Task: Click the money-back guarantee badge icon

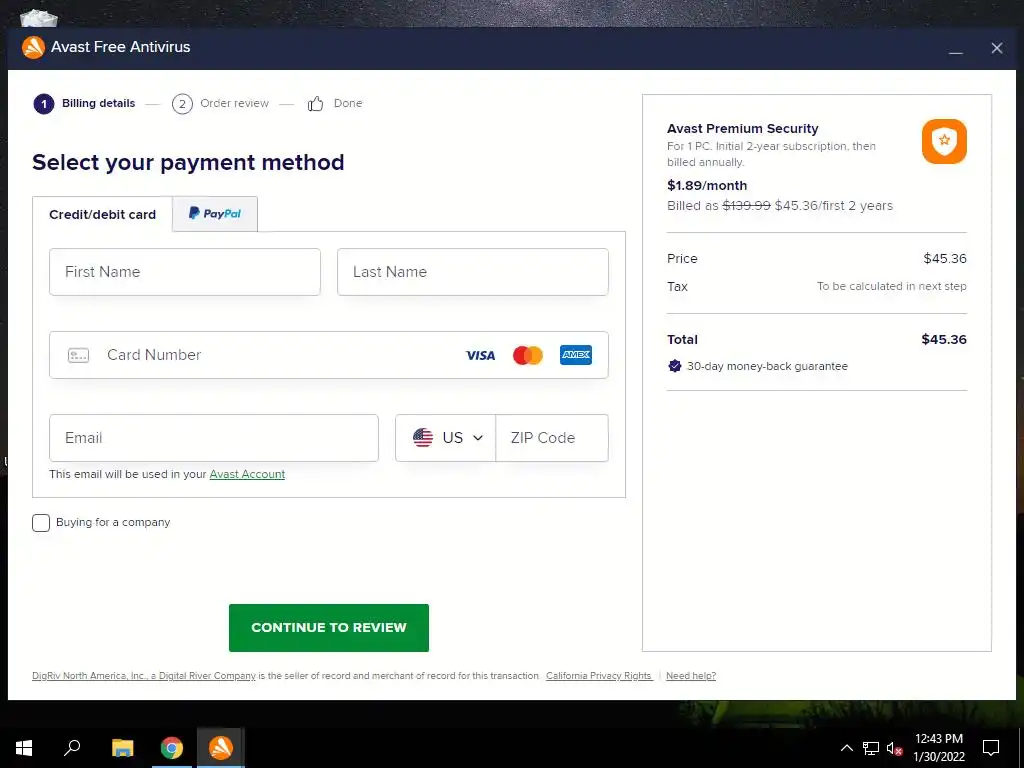Action: point(675,366)
